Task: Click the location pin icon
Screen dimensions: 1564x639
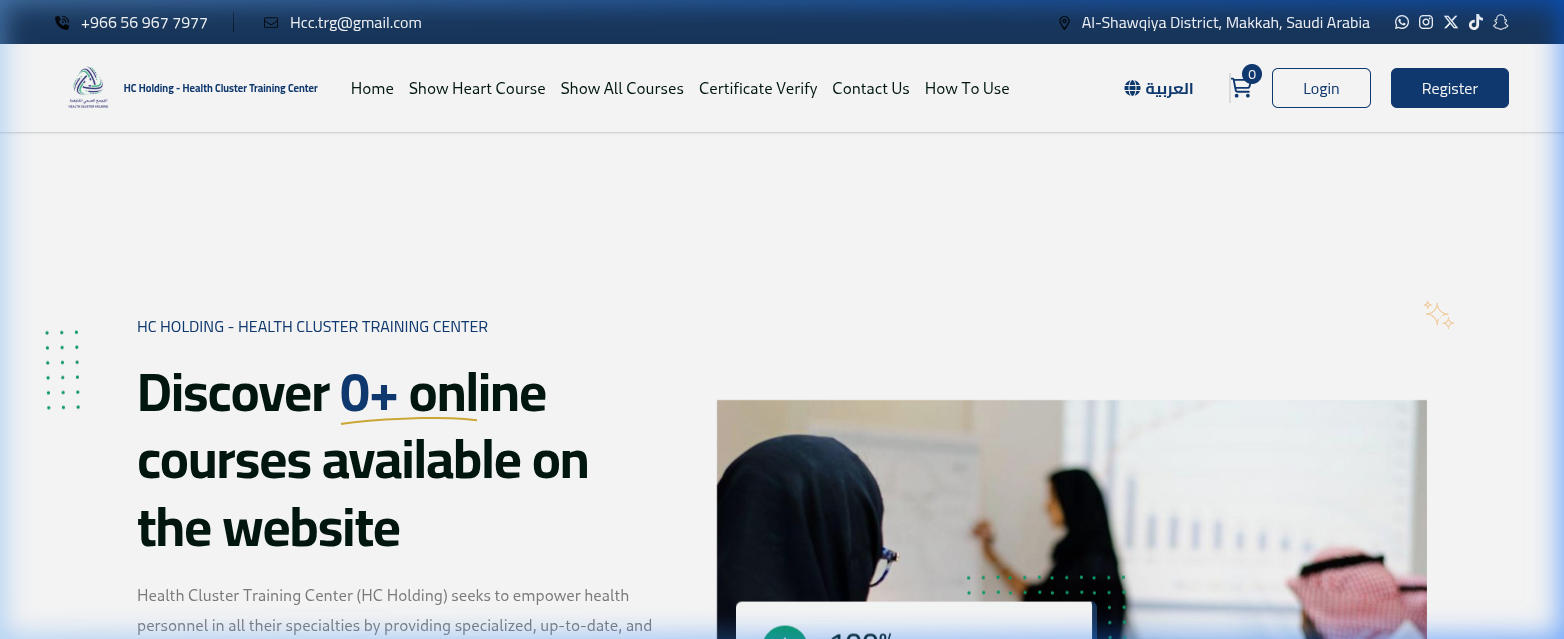Action: coord(1064,22)
